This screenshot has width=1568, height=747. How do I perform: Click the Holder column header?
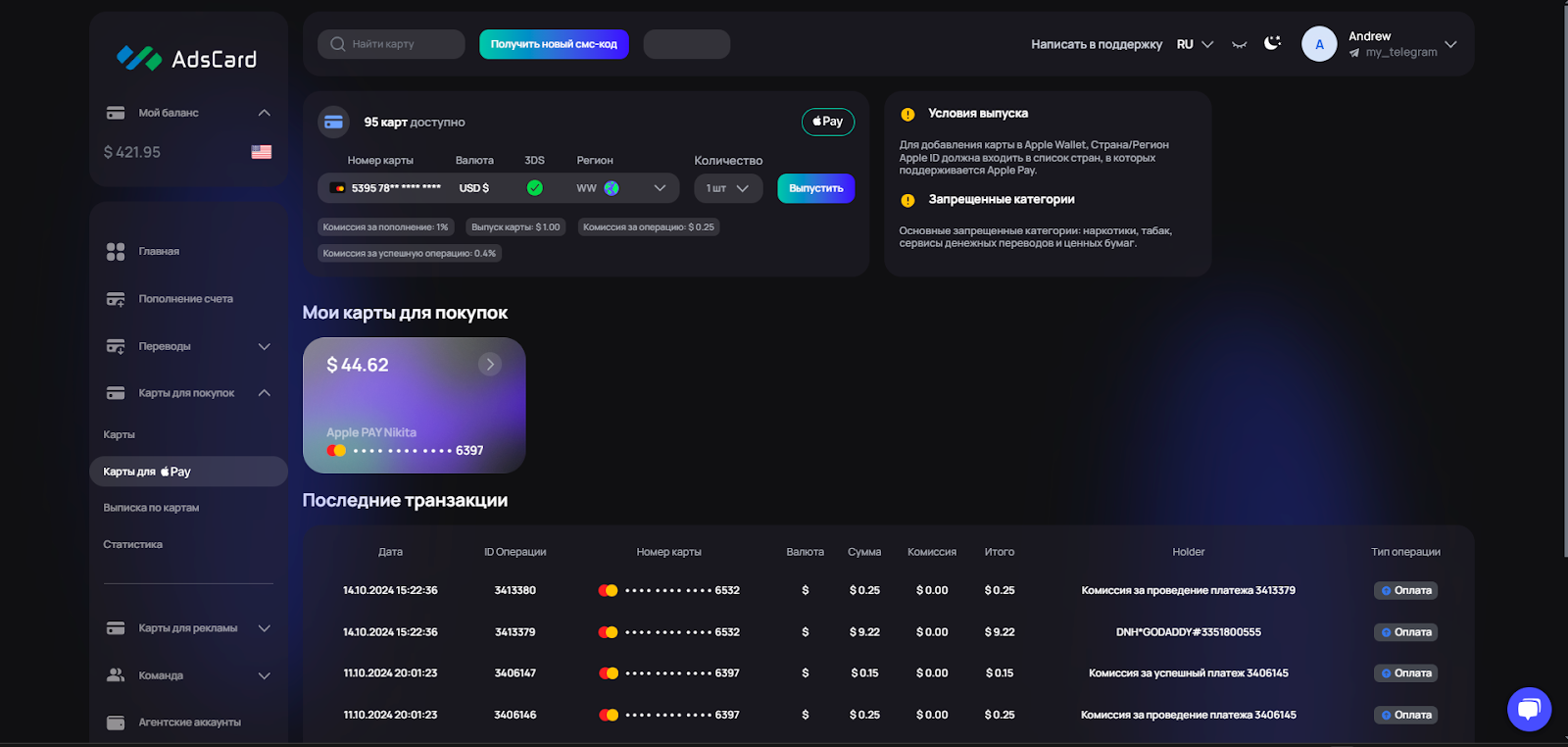tap(1189, 552)
